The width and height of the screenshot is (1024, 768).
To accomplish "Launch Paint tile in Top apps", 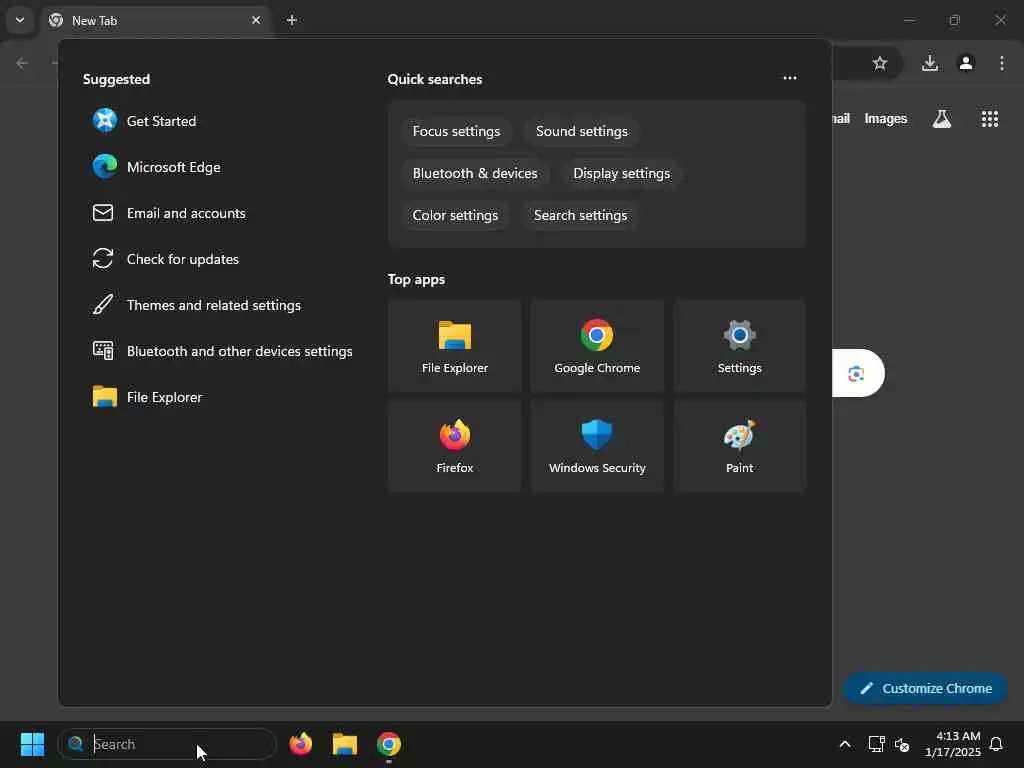I will pyautogui.click(x=739, y=446).
